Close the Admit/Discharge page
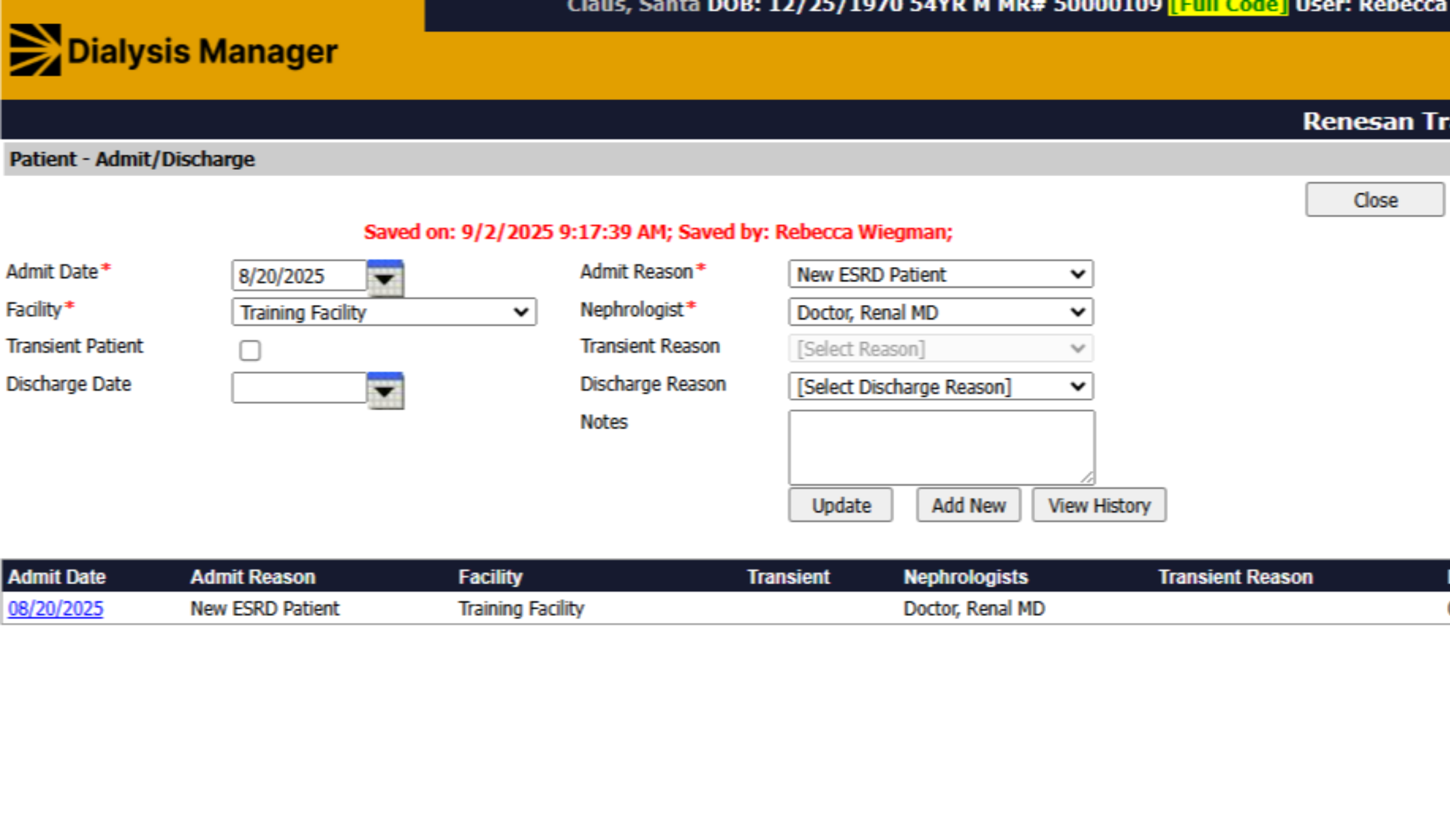This screenshot has height=840, width=1450. 1375,200
